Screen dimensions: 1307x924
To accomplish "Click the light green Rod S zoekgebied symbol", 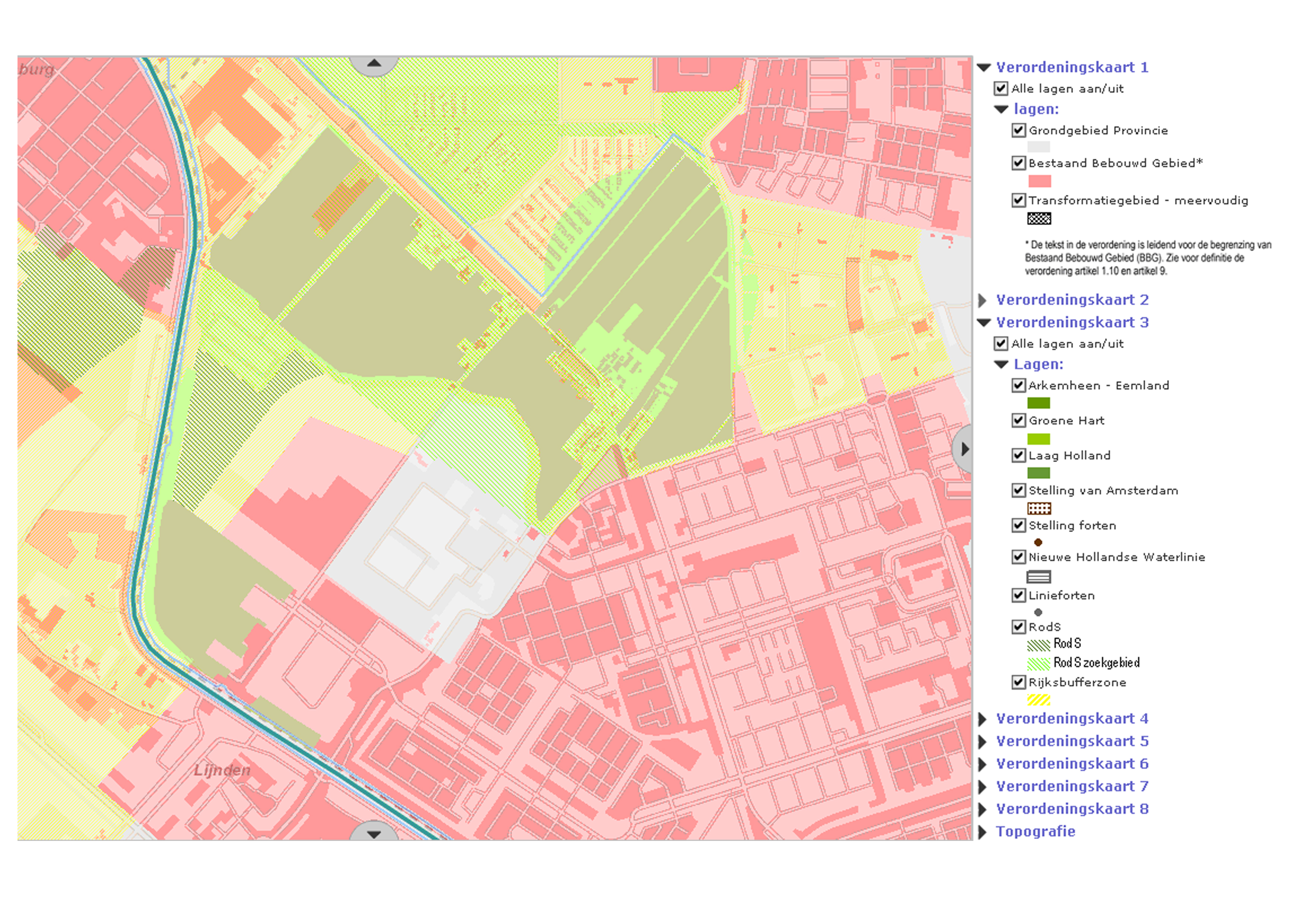I will tap(1038, 664).
